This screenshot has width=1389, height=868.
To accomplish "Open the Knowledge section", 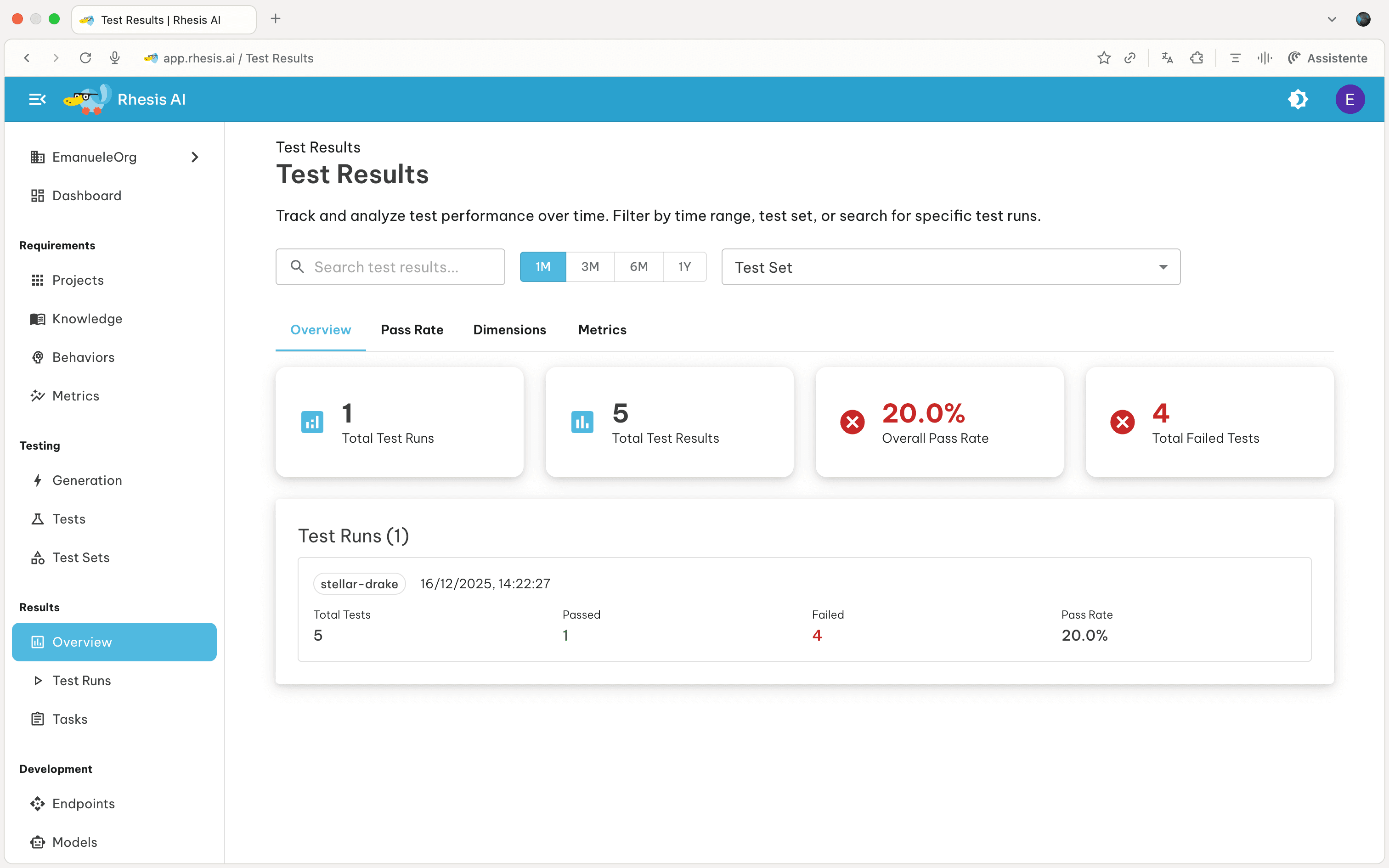I will [87, 319].
